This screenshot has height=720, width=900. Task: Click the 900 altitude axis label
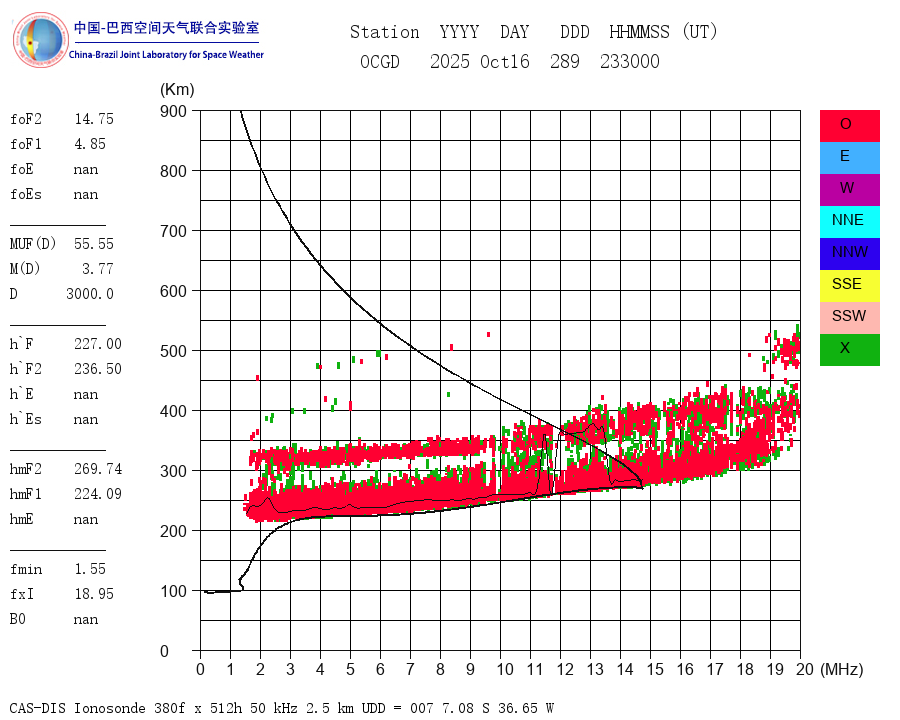[x=173, y=111]
